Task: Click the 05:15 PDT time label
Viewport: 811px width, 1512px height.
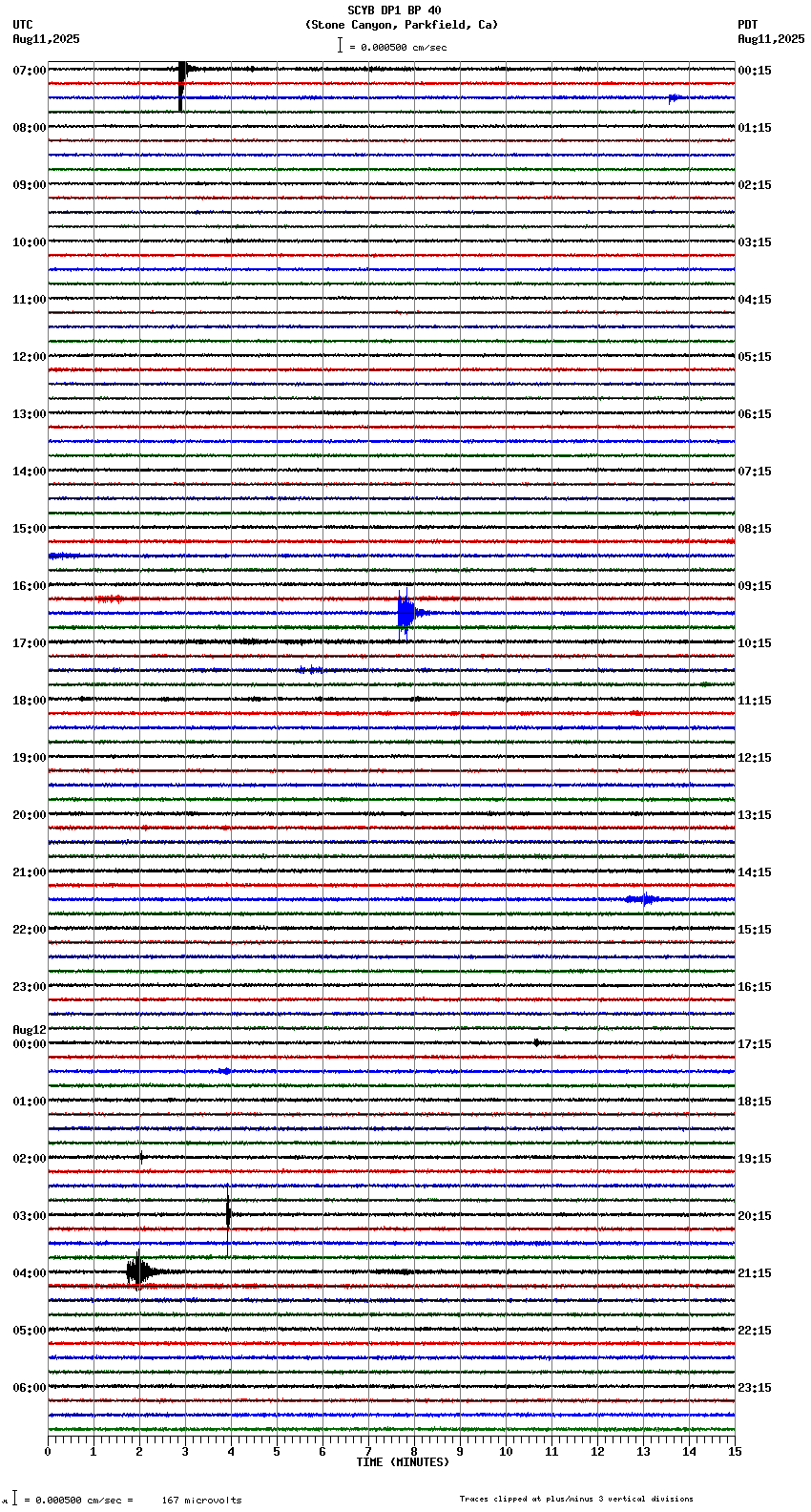Action: point(755,357)
